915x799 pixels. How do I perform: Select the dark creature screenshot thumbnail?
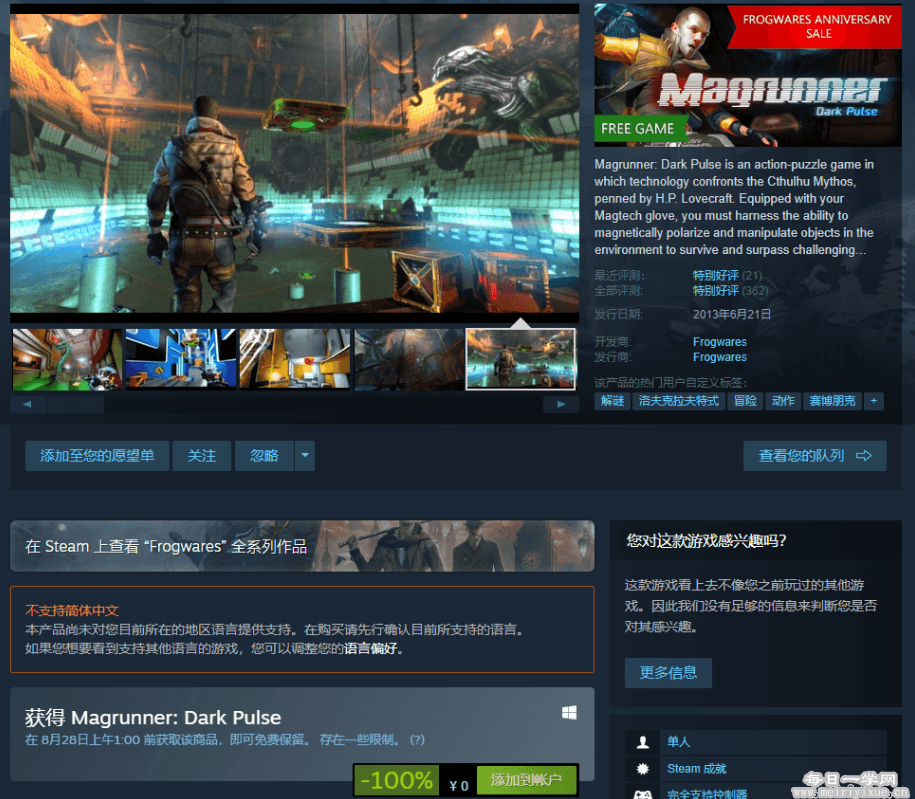[x=408, y=360]
